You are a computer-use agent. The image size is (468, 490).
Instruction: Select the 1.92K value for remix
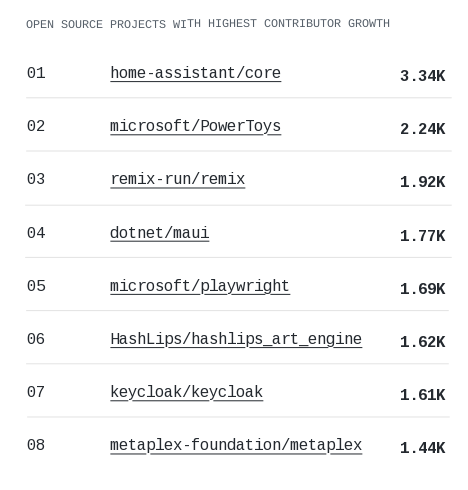tap(423, 182)
